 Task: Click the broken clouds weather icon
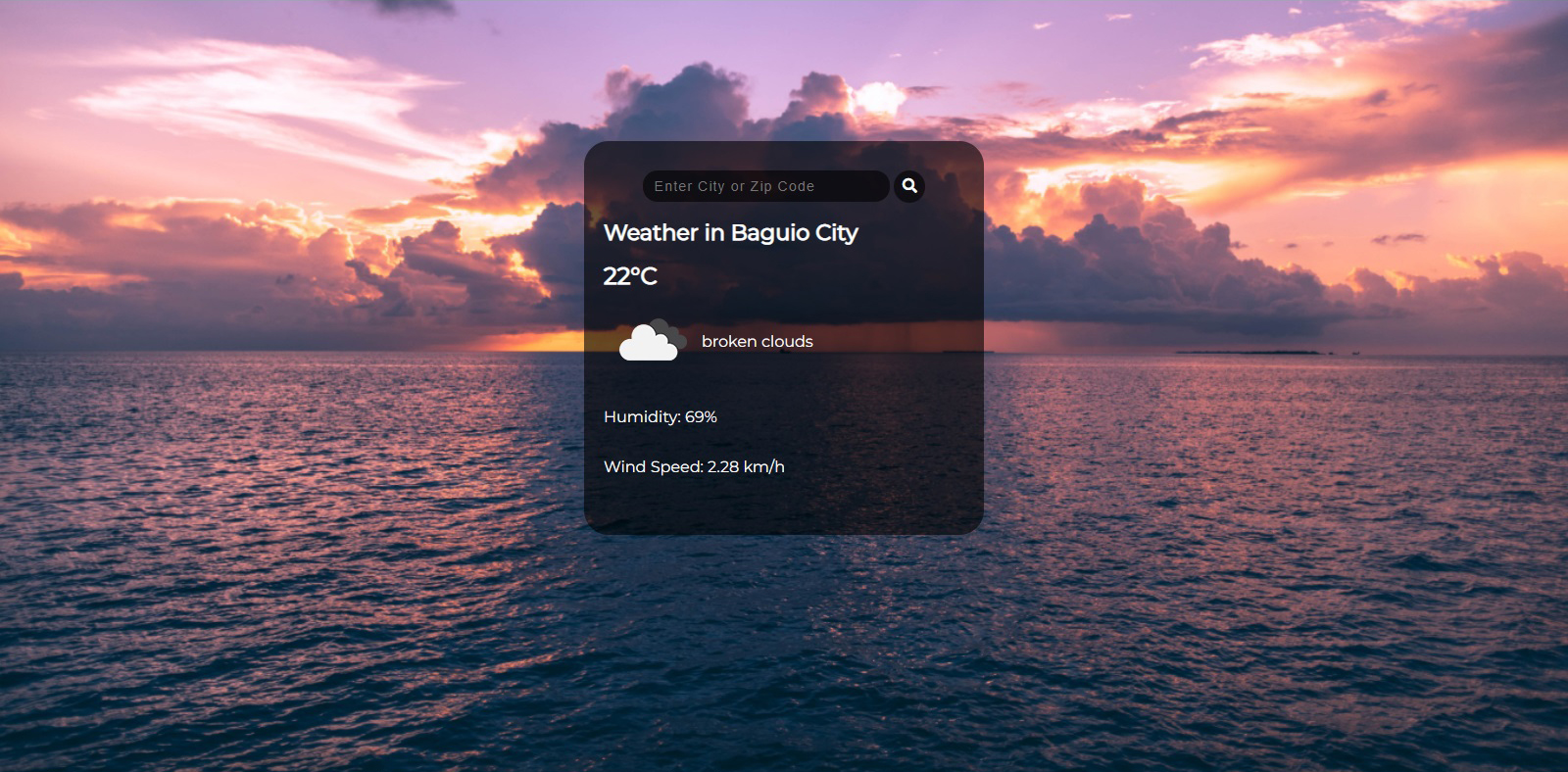point(652,341)
